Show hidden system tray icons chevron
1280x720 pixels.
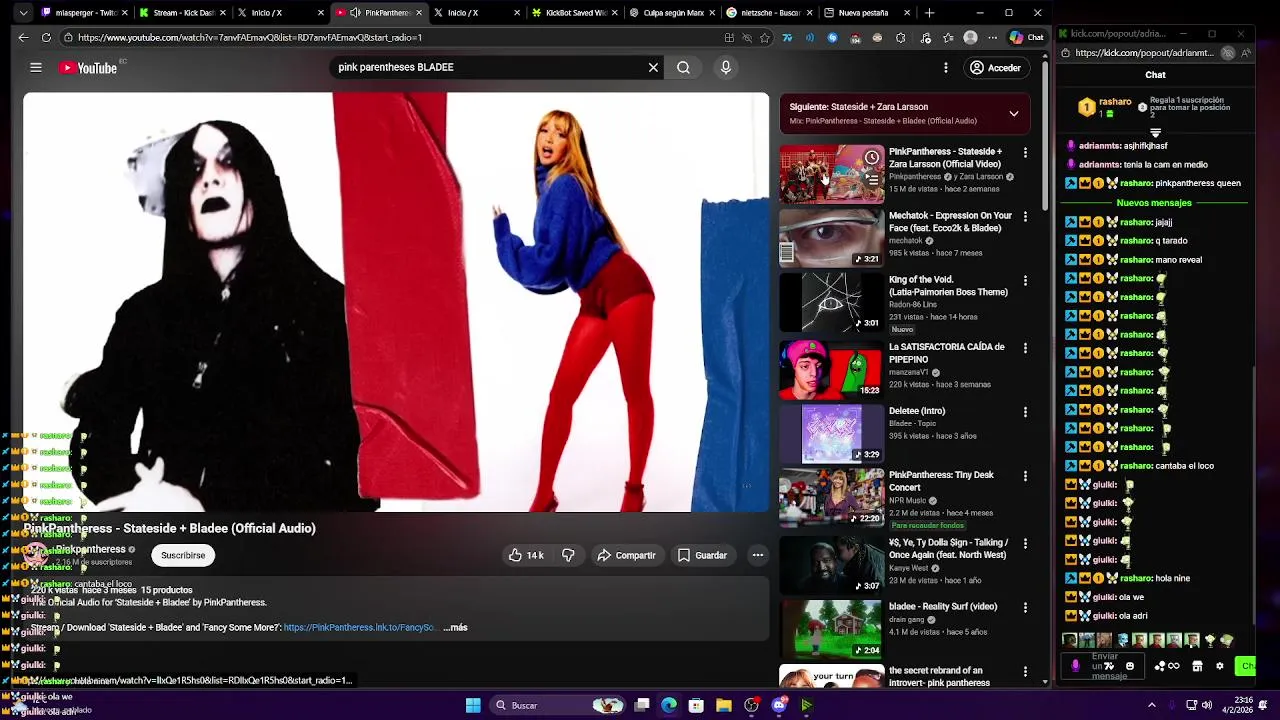(x=1151, y=705)
